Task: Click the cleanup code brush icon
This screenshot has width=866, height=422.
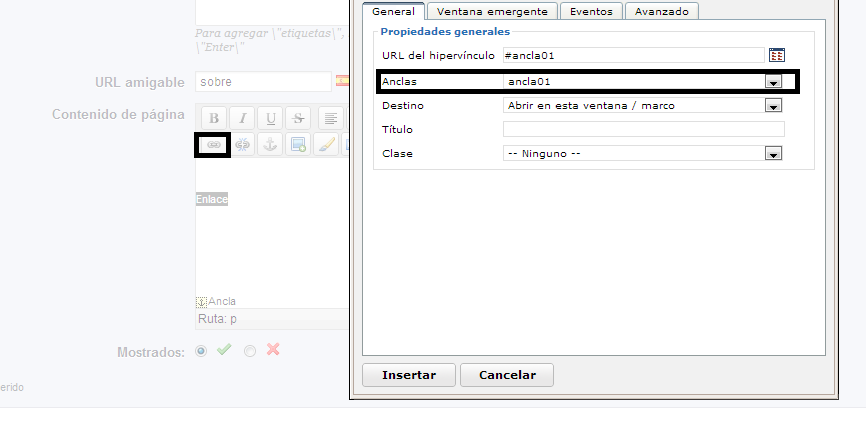Action: (x=326, y=145)
